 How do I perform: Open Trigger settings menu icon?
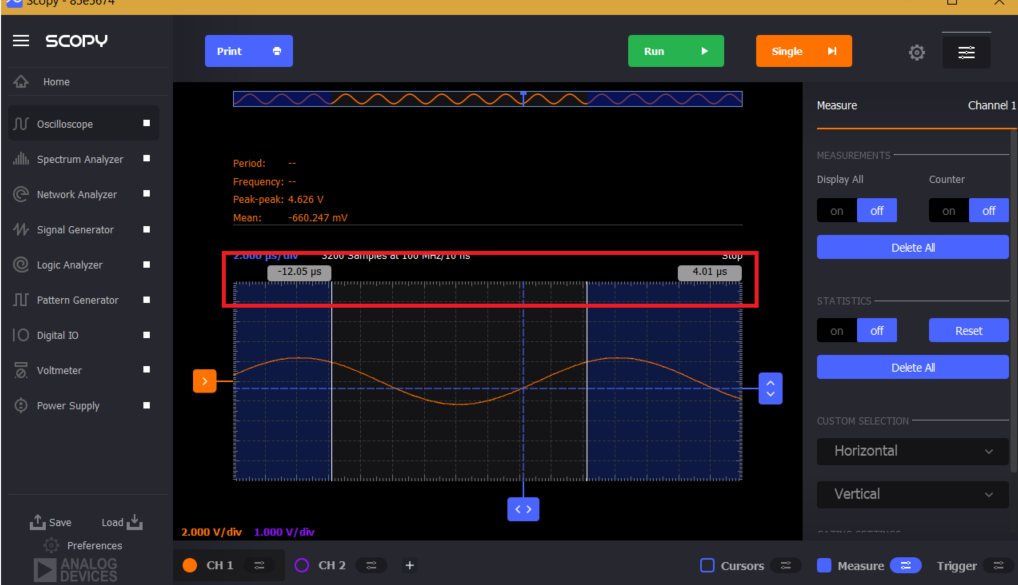[999, 566]
